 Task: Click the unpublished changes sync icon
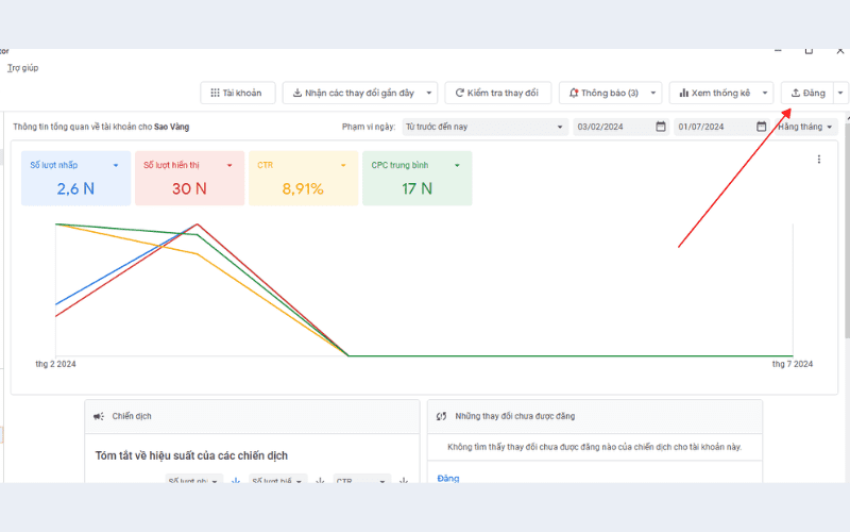click(441, 416)
